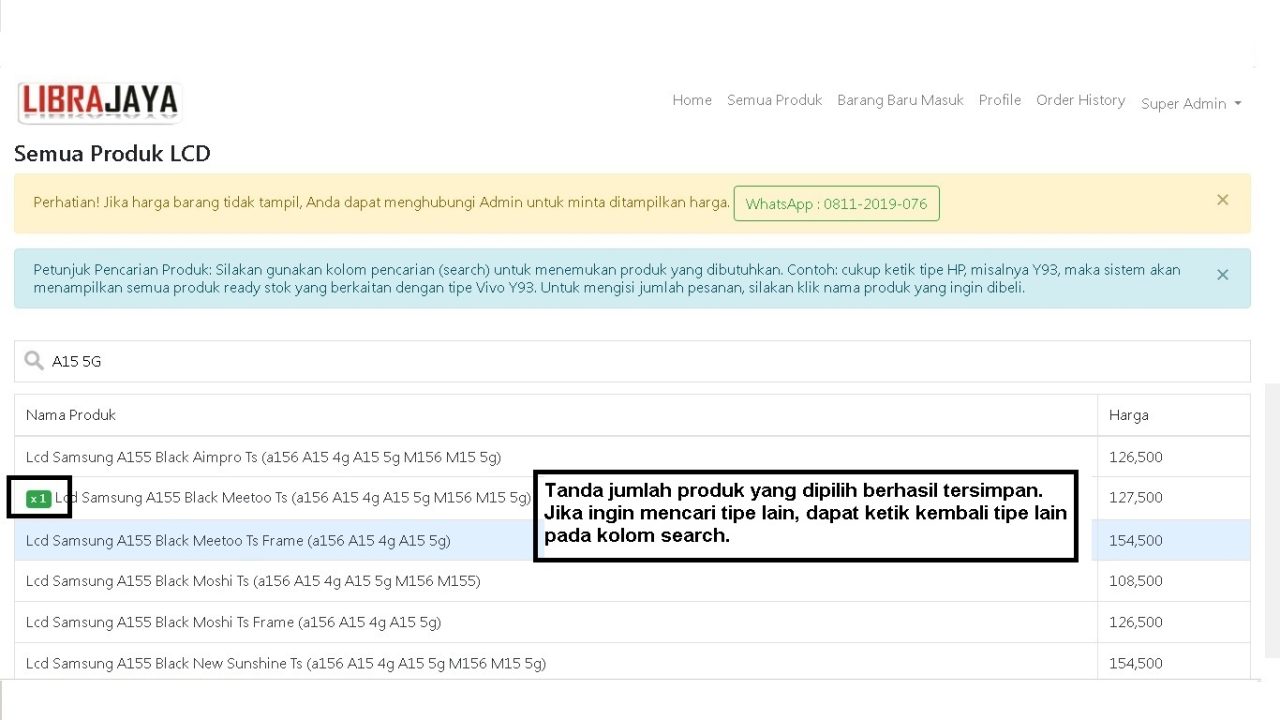This screenshot has height=720, width=1280.
Task: Open Order History page
Action: coord(1080,100)
